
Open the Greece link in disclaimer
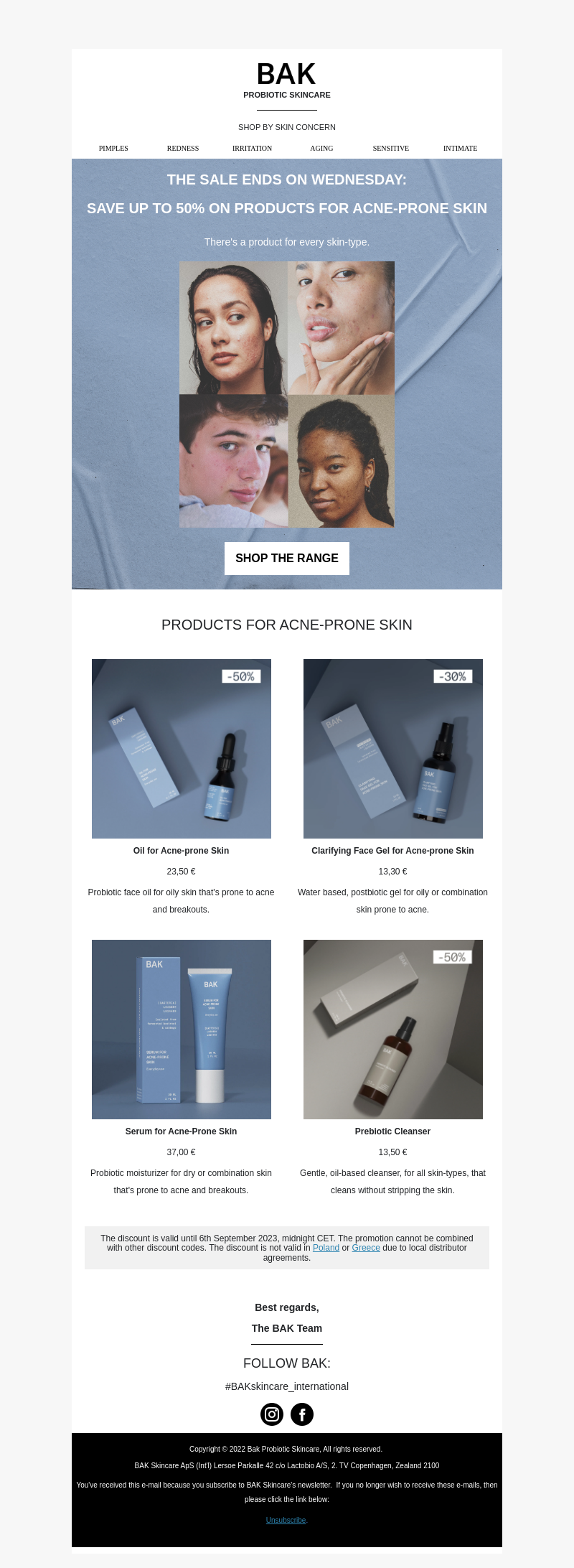click(366, 1247)
